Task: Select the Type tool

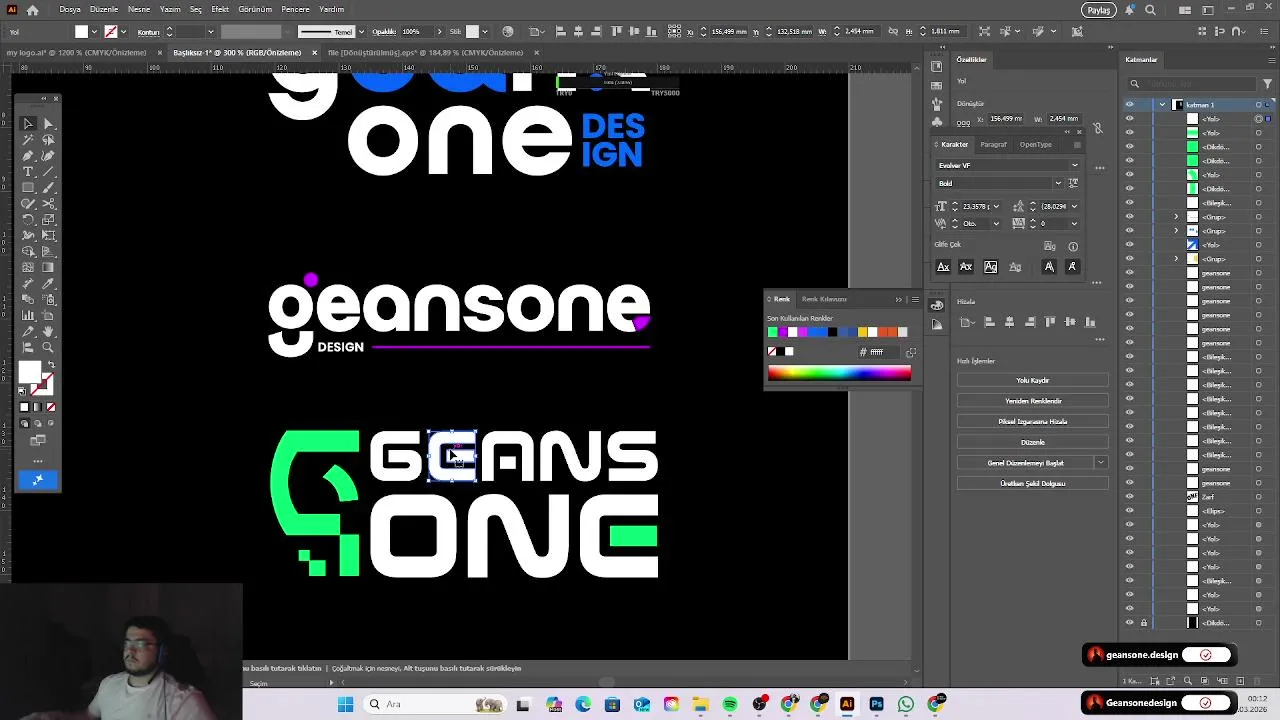Action: pos(28,172)
